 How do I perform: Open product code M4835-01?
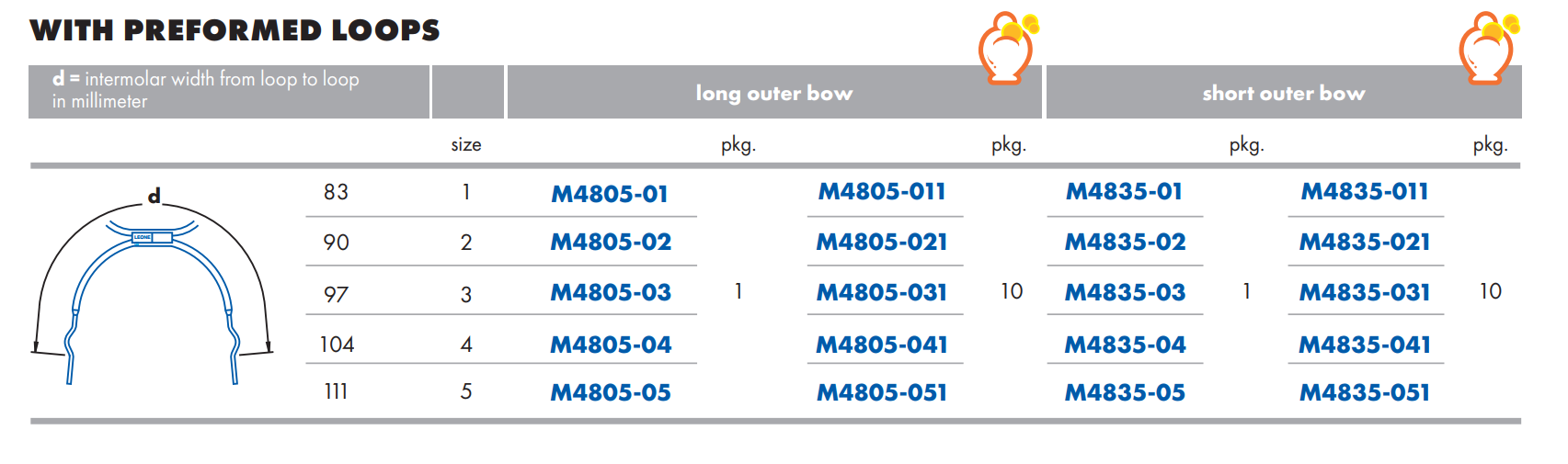(x=1124, y=192)
